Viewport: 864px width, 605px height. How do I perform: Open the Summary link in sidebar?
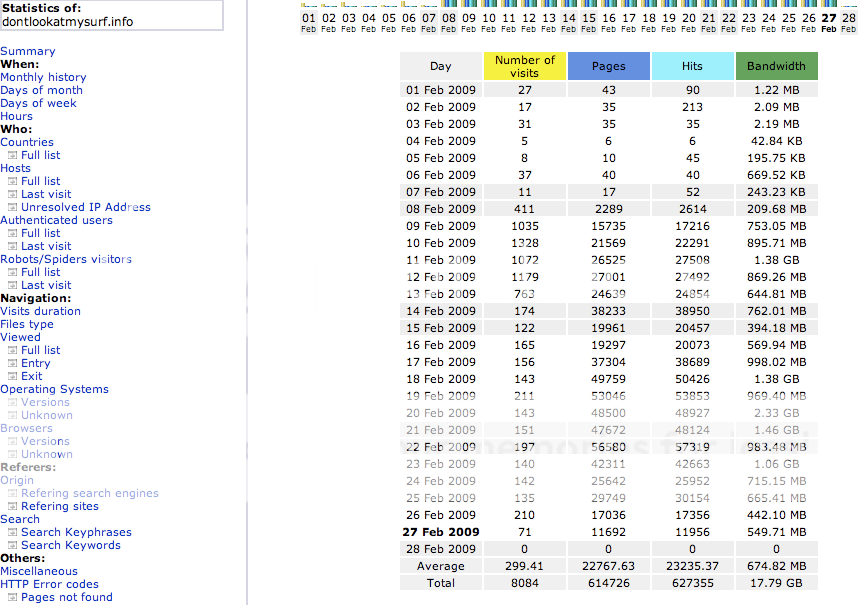(x=28, y=52)
